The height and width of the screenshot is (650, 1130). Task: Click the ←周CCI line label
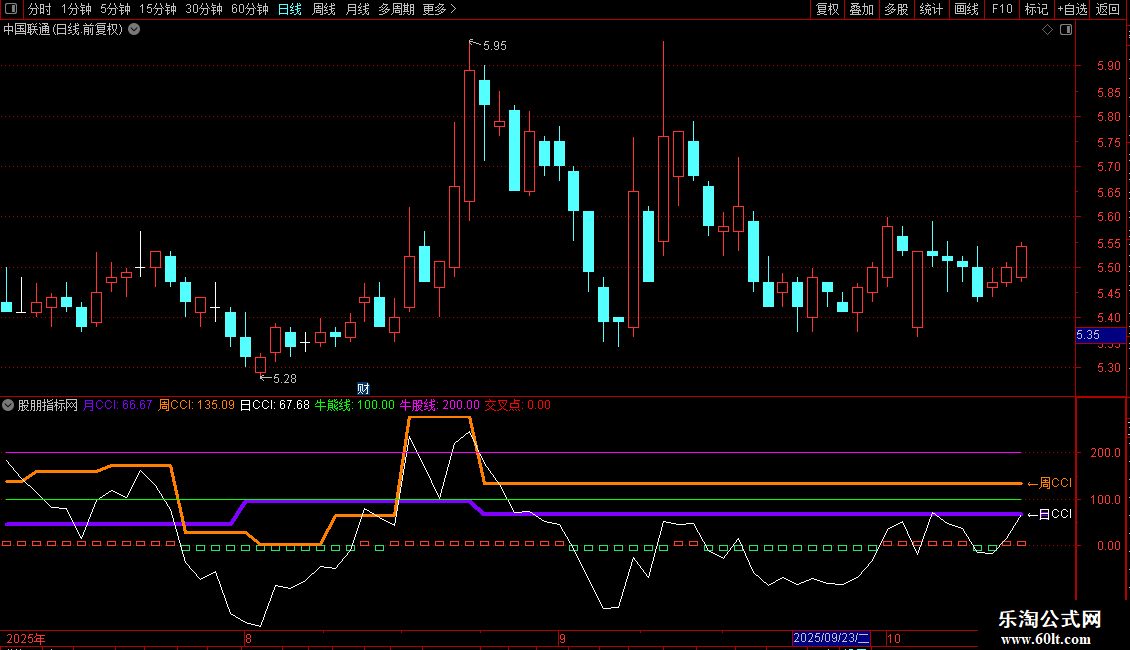[x=1049, y=483]
